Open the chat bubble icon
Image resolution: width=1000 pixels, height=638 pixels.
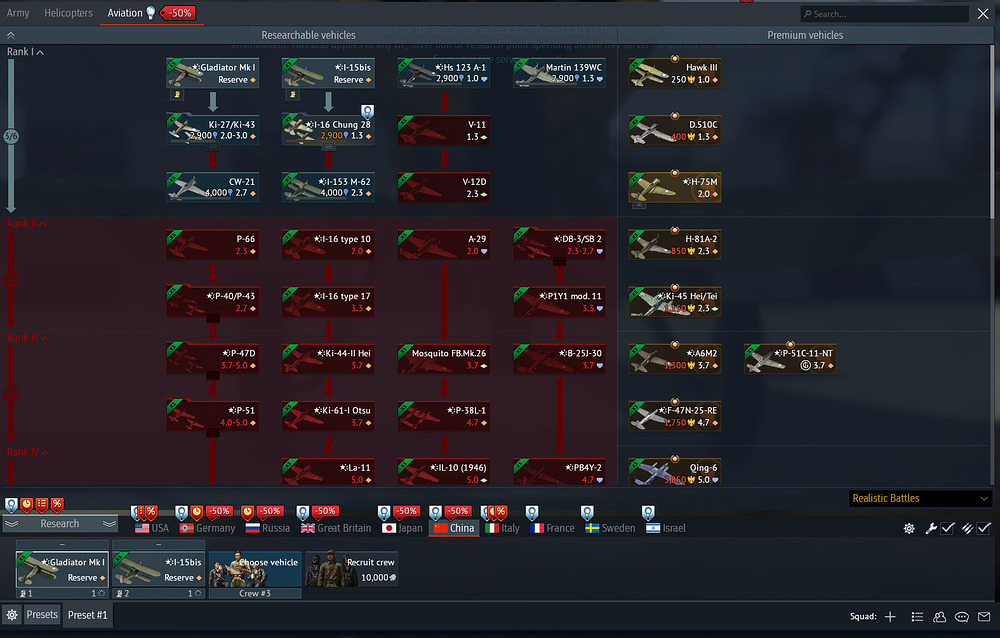pos(962,616)
